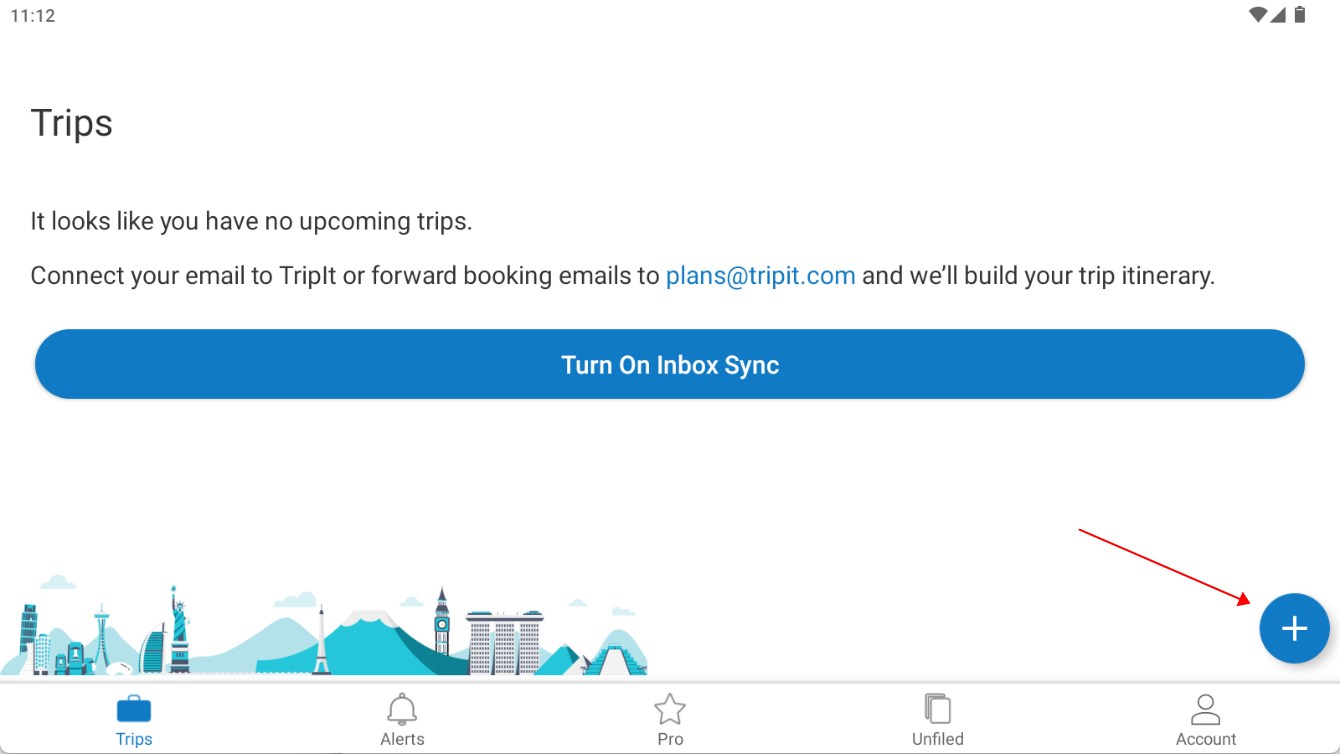Open the Pro tab
Image resolution: width=1340 pixels, height=754 pixels.
[670, 720]
